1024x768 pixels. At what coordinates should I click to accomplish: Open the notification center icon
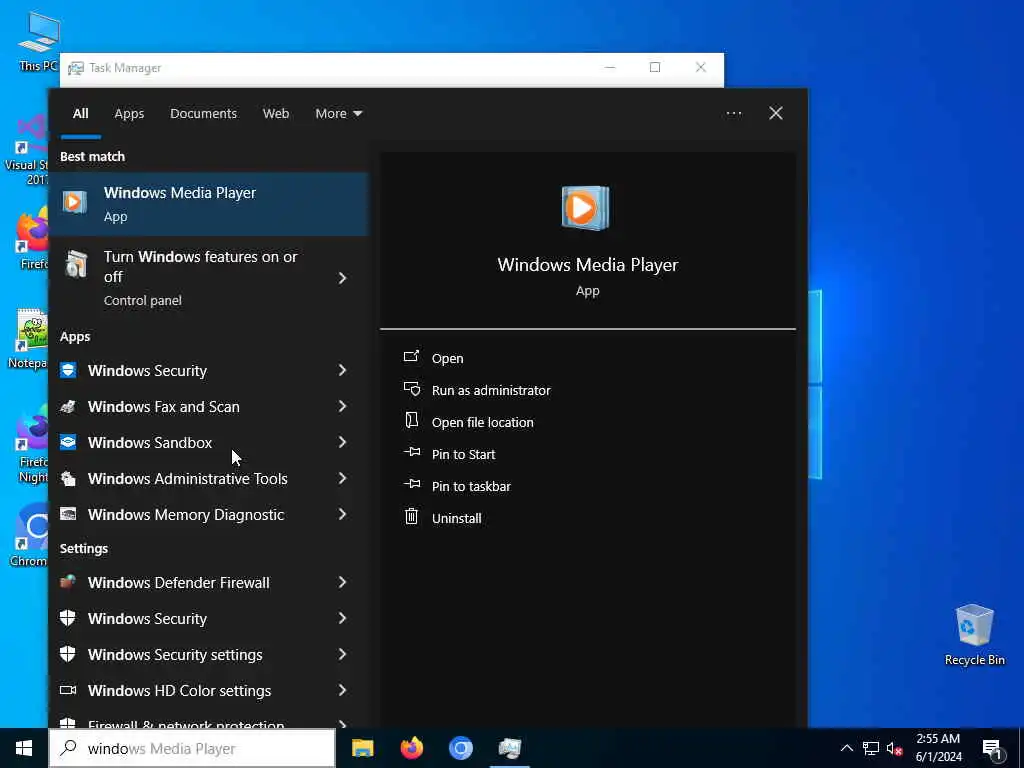point(992,748)
